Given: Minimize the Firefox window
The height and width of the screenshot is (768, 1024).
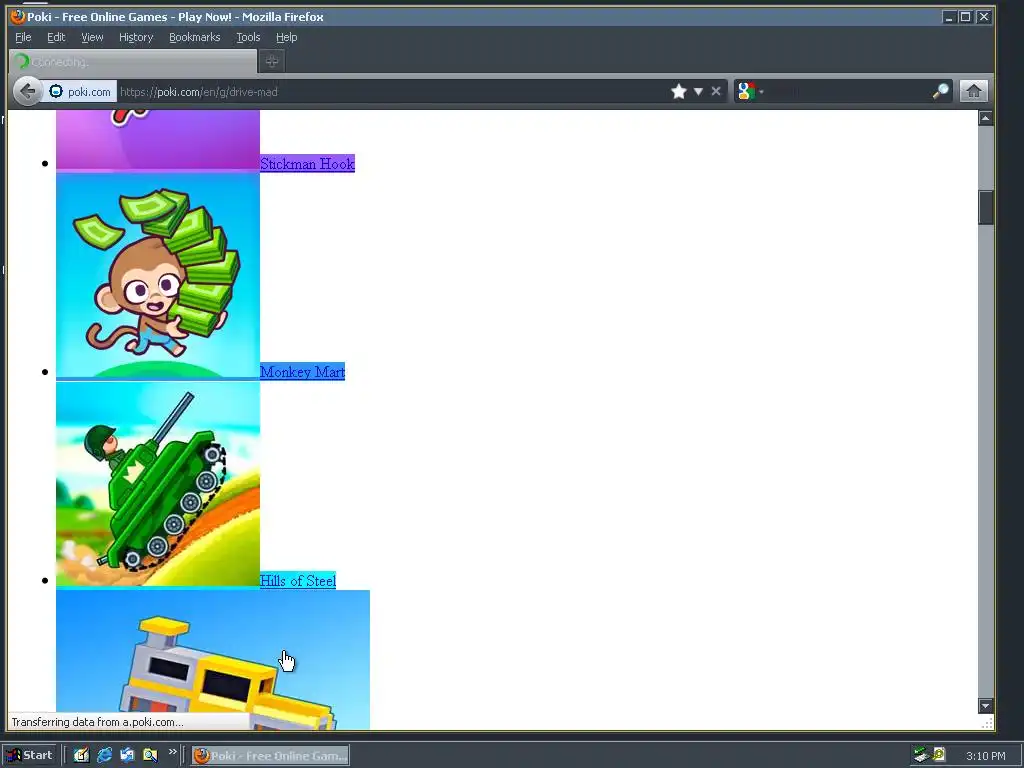Looking at the screenshot, I should (x=949, y=17).
